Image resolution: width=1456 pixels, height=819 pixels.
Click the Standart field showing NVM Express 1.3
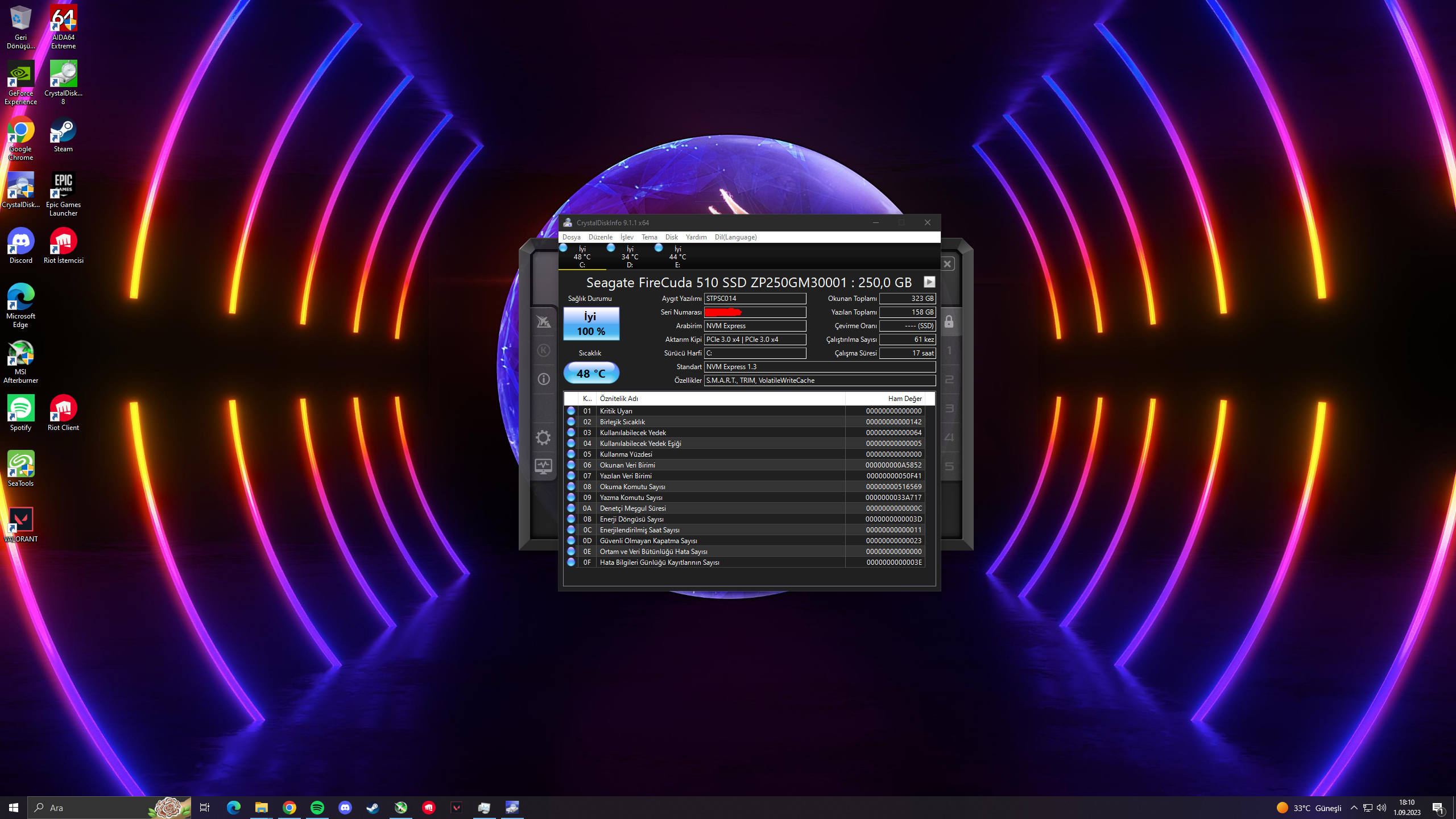tap(820, 367)
